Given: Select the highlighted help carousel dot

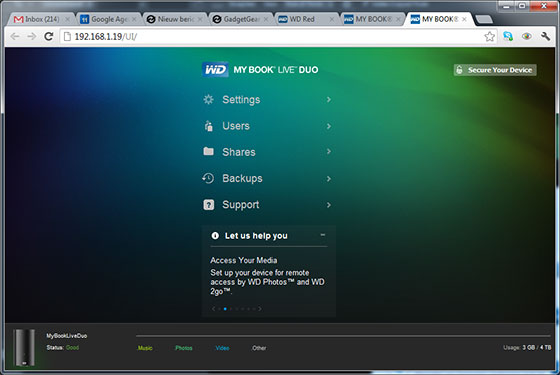Looking at the screenshot, I should pyautogui.click(x=225, y=309).
